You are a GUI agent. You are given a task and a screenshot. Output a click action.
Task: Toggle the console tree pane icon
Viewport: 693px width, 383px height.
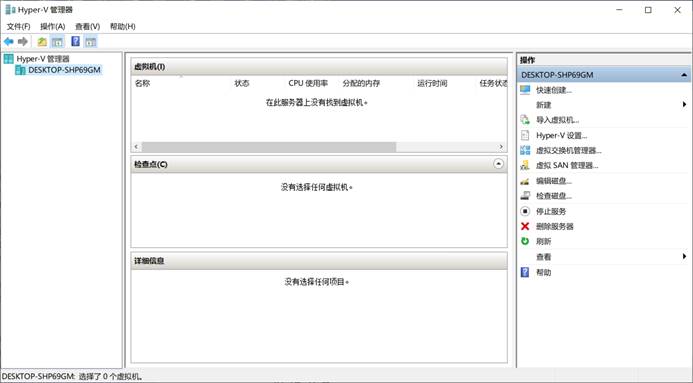pyautogui.click(x=57, y=42)
